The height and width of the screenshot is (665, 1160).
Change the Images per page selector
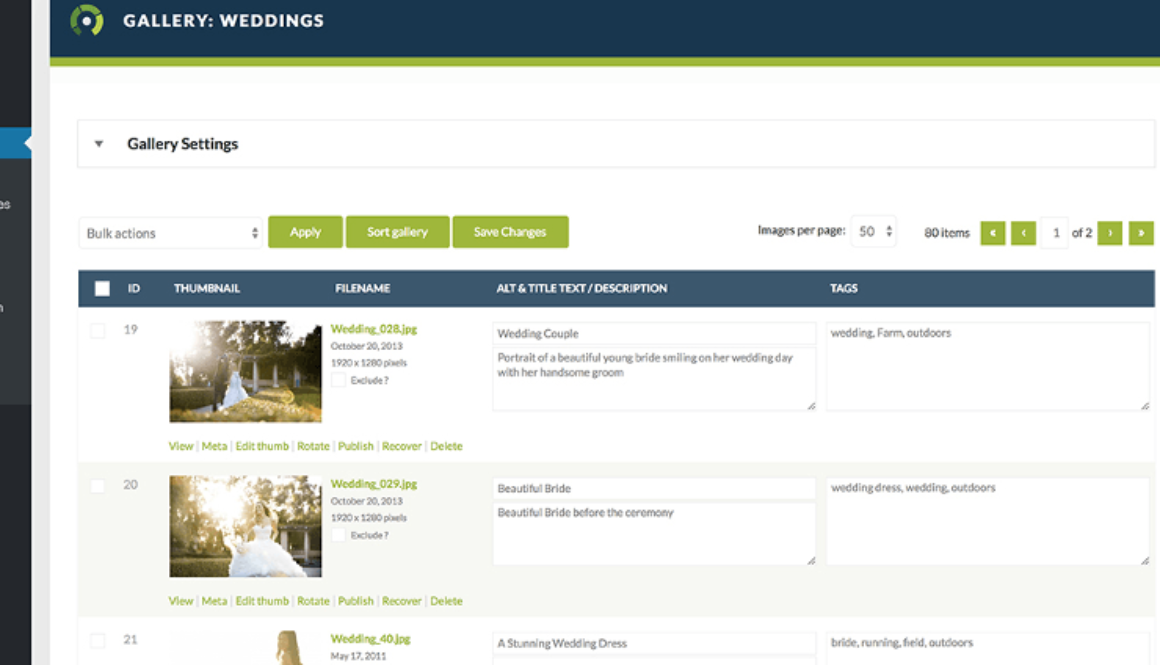click(x=873, y=232)
